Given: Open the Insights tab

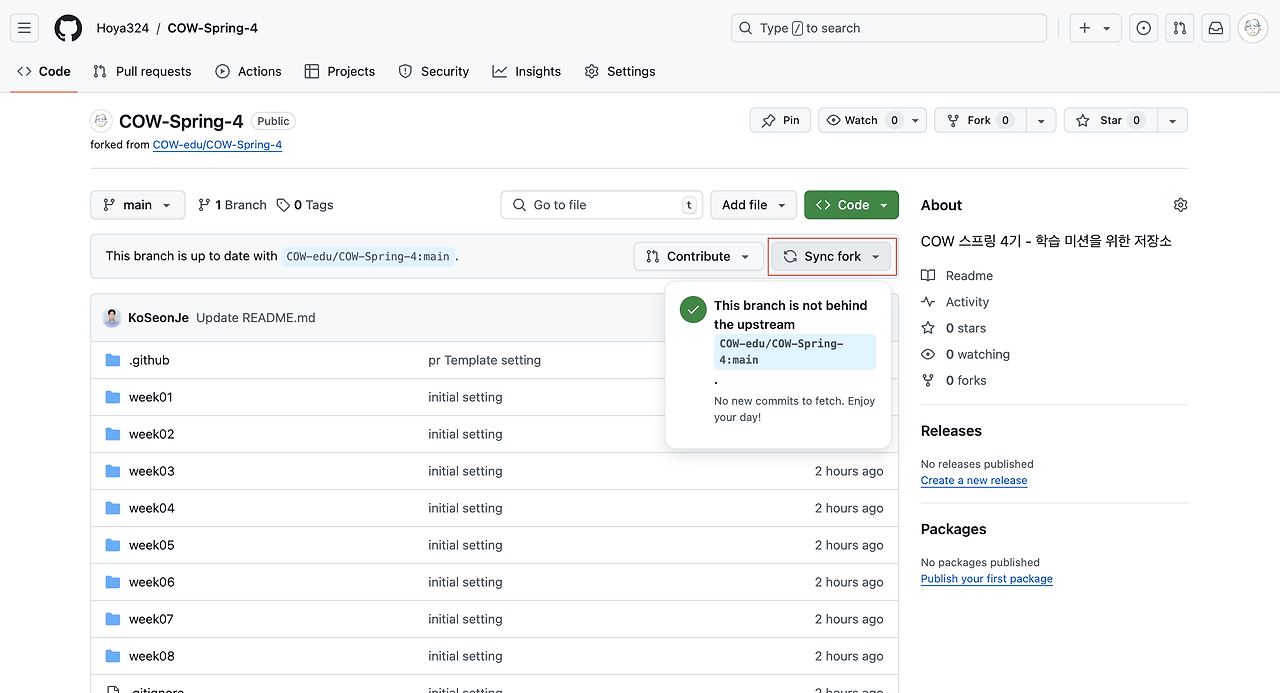Looking at the screenshot, I should point(526,71).
